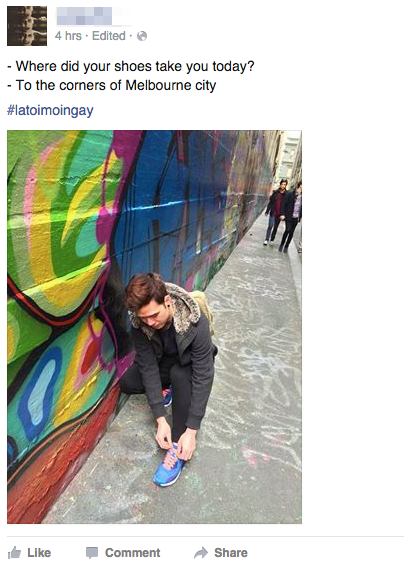The height and width of the screenshot is (565, 404).
Task: Open the #latoimoingay hashtag
Action: (50, 110)
